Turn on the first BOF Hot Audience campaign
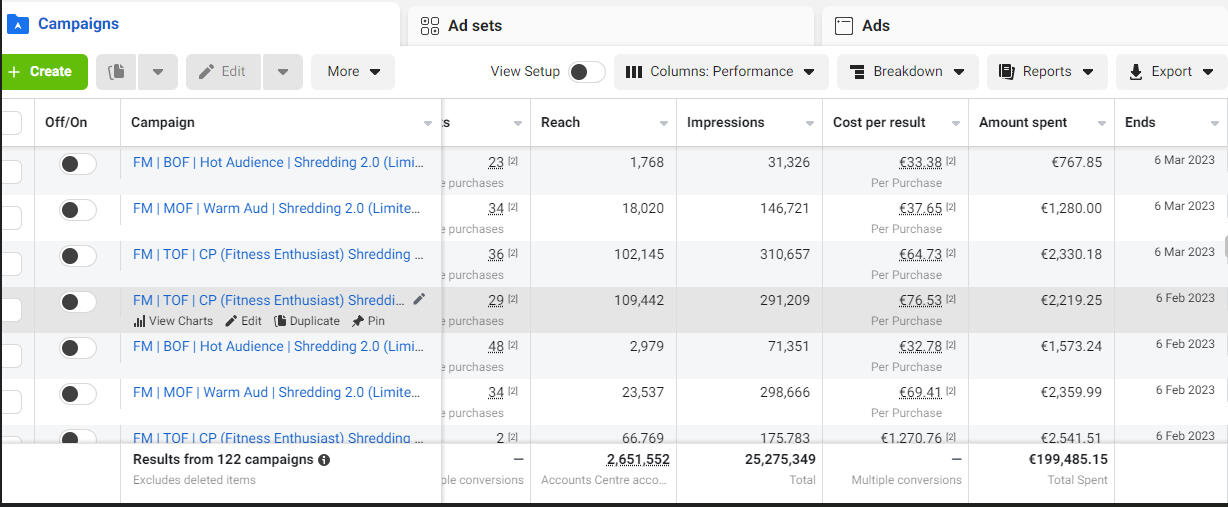 tap(78, 164)
